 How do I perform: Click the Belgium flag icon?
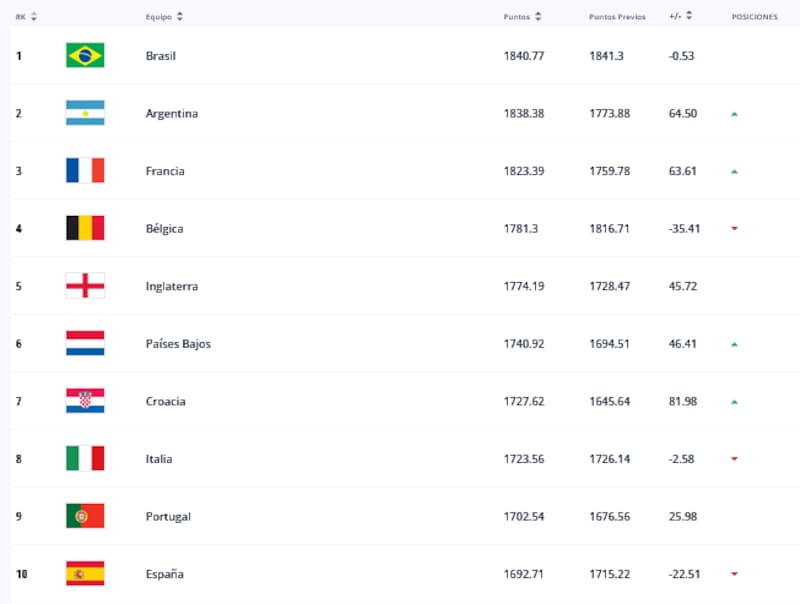(85, 228)
